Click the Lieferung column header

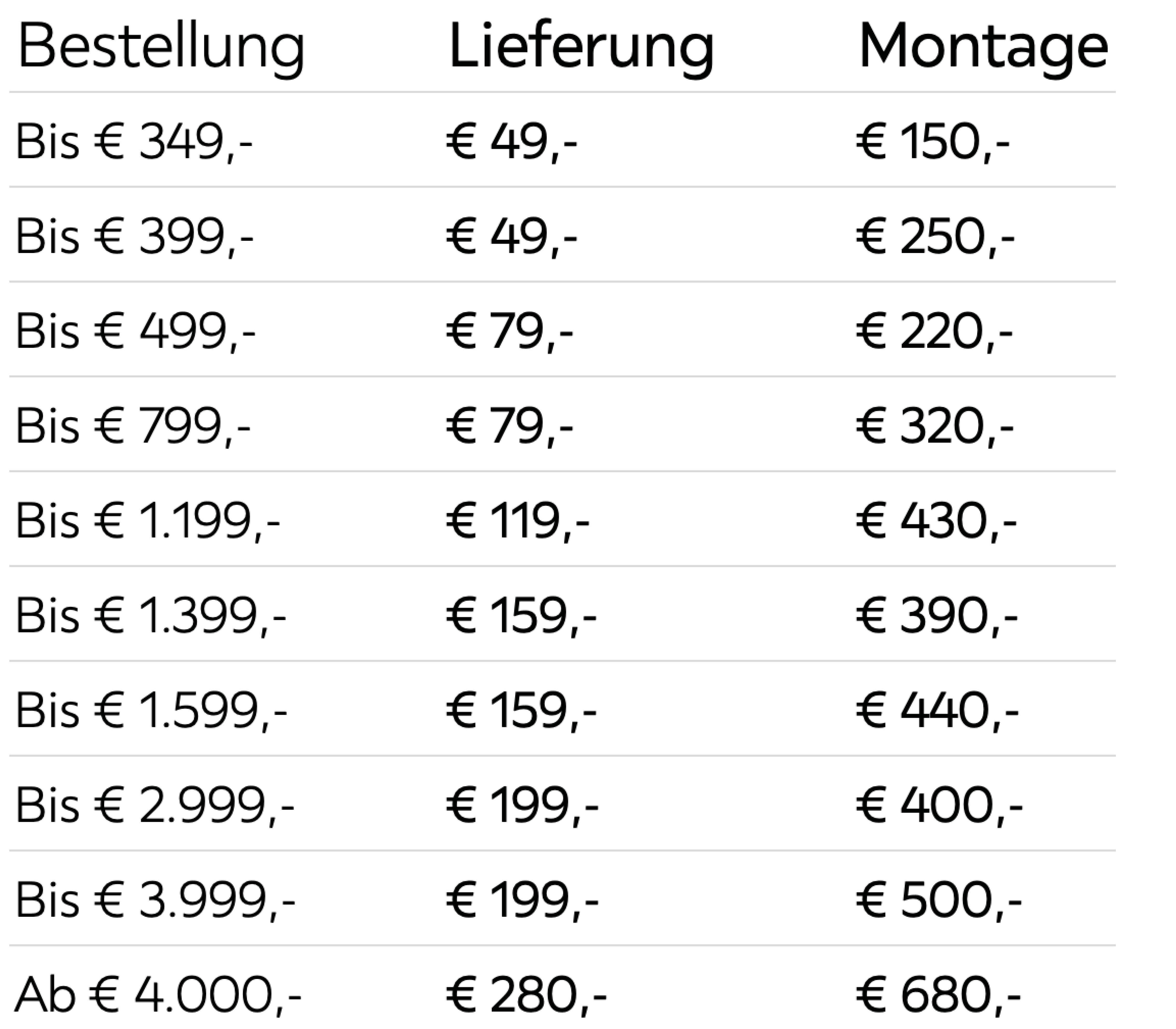click(581, 48)
